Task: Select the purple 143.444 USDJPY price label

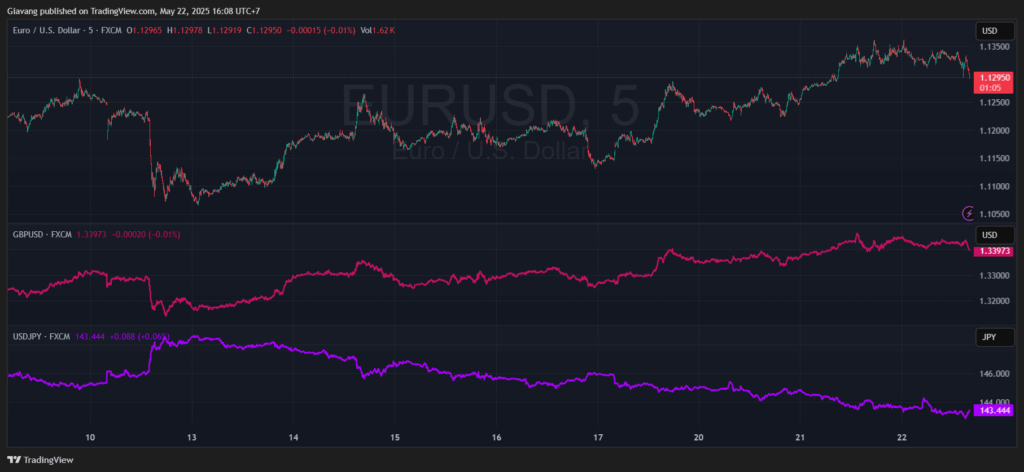Action: pos(994,410)
